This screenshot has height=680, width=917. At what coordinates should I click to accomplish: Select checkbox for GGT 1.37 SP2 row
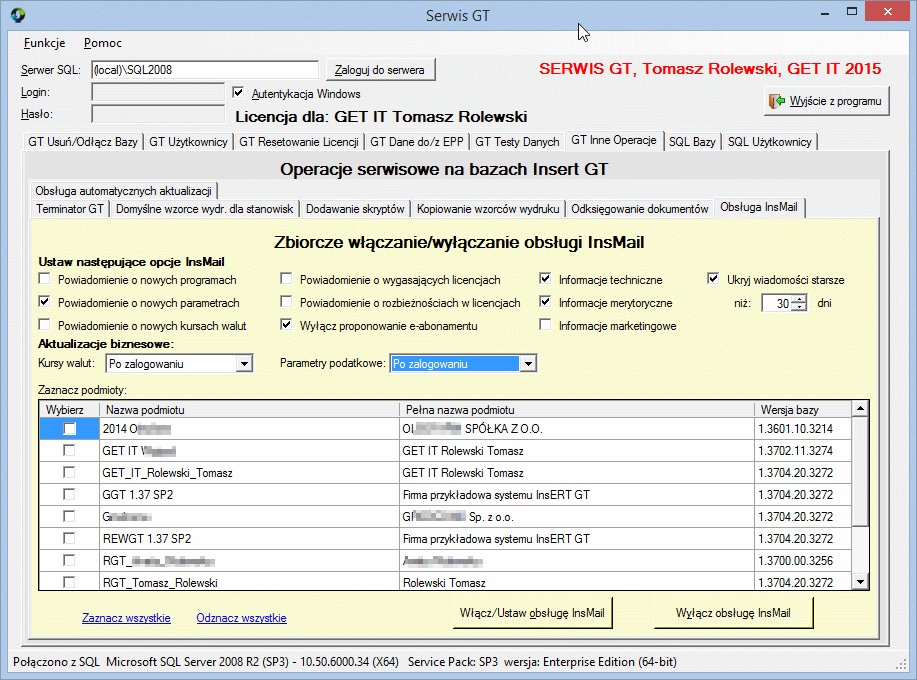click(69, 495)
